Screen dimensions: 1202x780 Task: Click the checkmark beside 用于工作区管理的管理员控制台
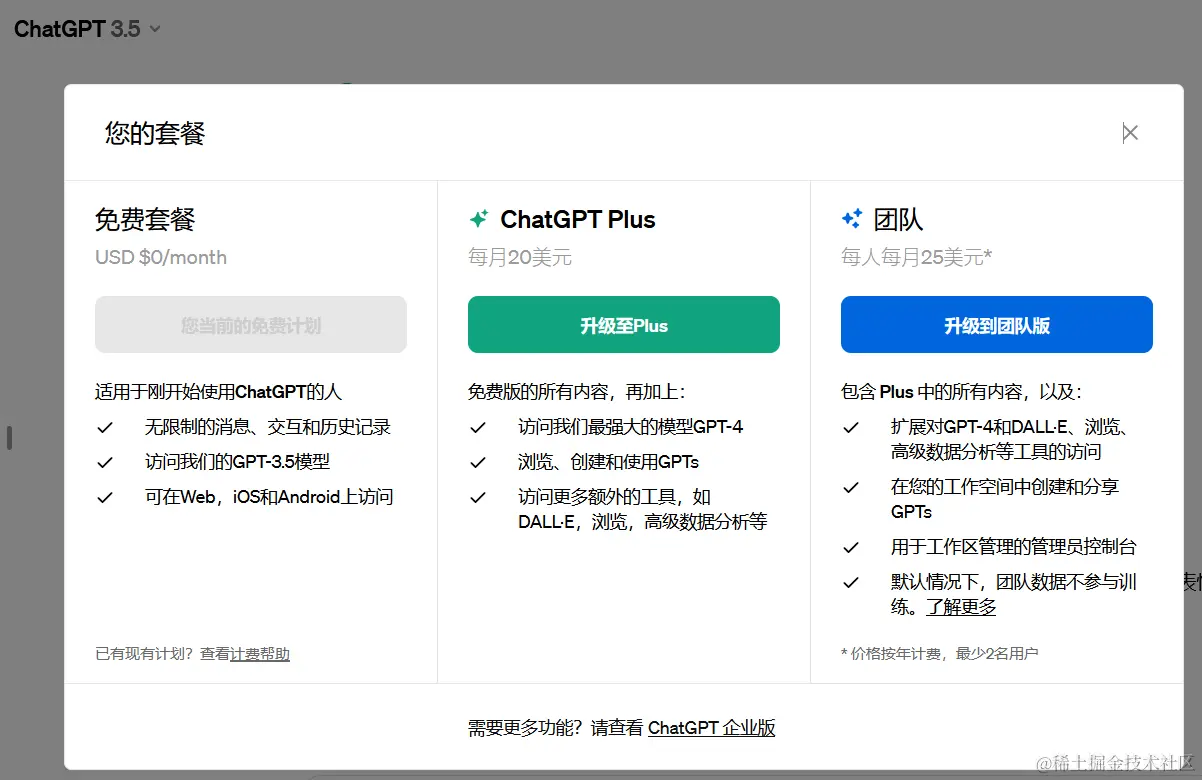[851, 547]
